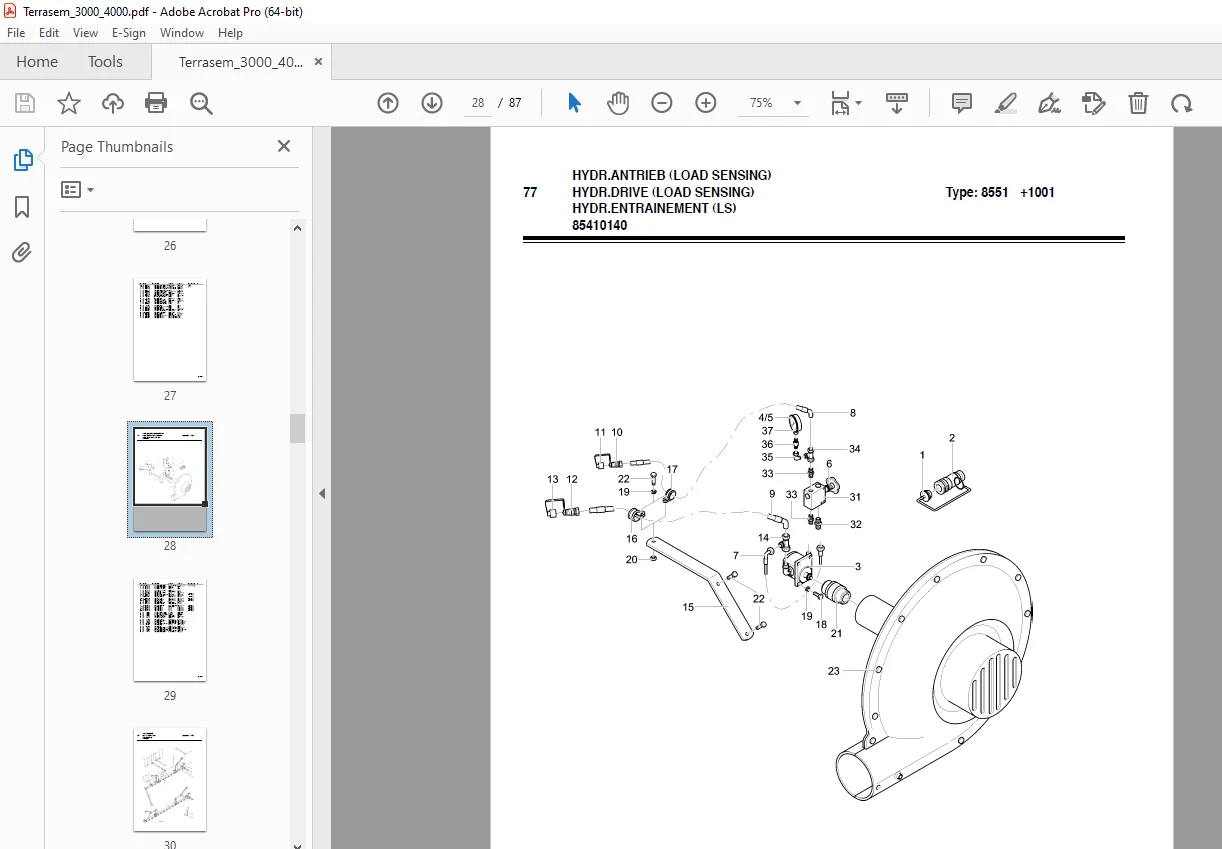Viewport: 1222px width, 849px height.
Task: Click the Save file icon
Action: [x=25, y=103]
